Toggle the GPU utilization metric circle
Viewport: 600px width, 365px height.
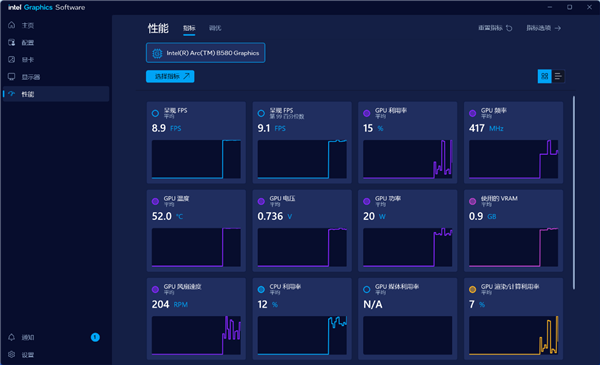tap(367, 113)
